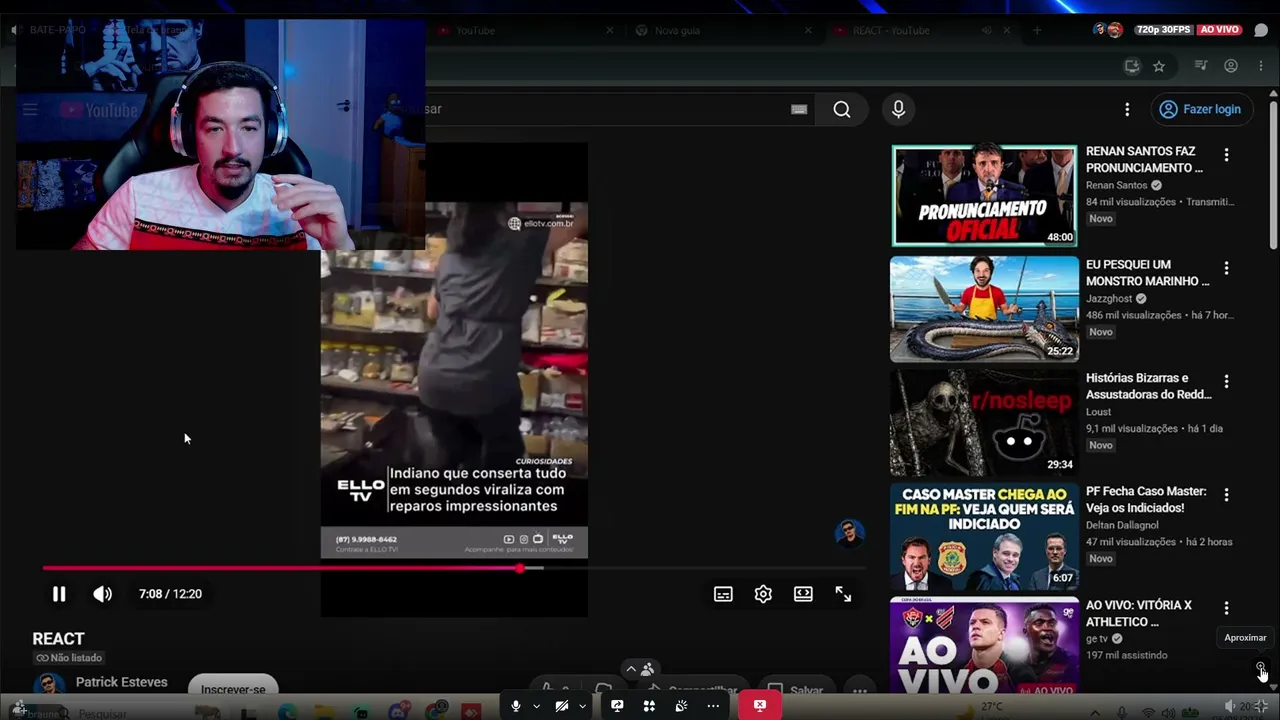Open options menu for Renan Santos video
The width and height of the screenshot is (1280, 720).
click(x=1226, y=155)
